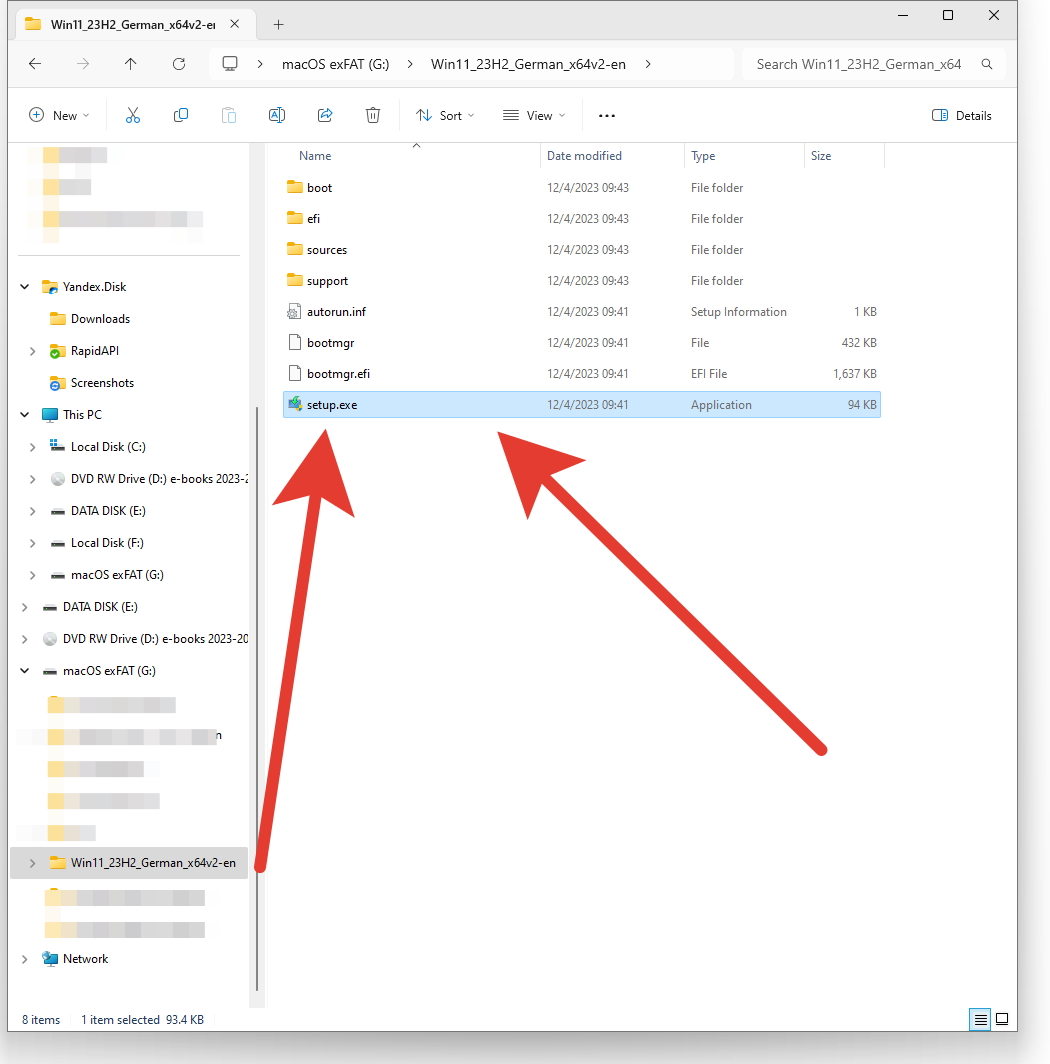Click the Delete trash icon
The height and width of the screenshot is (1064, 1050).
pos(373,115)
